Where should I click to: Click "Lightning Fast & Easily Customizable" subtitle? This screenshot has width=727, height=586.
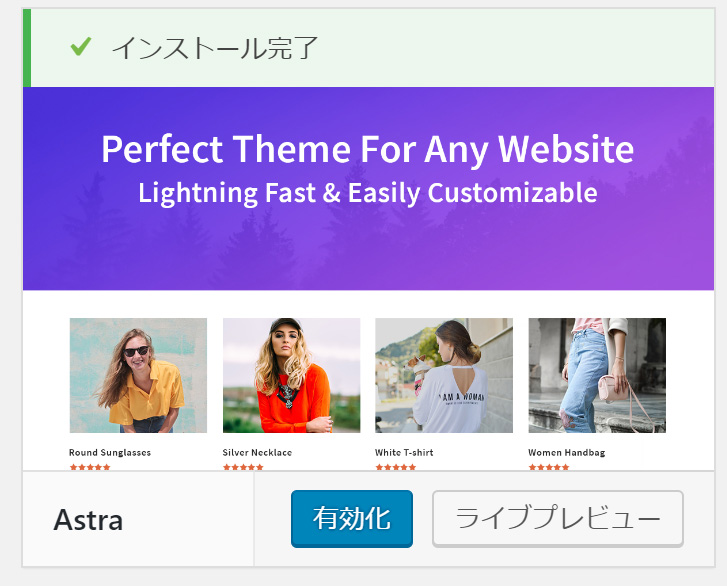click(367, 192)
